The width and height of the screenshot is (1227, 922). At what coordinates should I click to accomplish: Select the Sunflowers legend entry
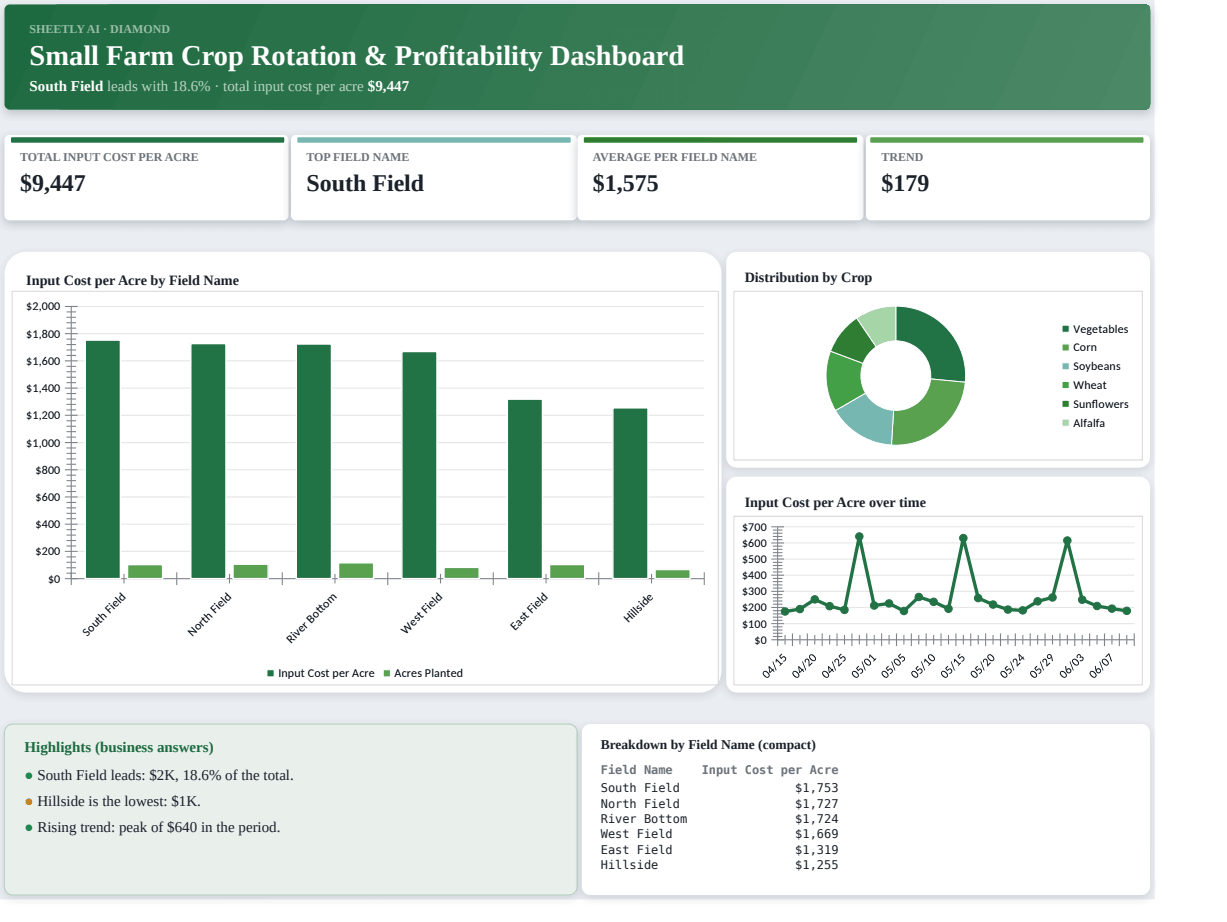[1095, 404]
